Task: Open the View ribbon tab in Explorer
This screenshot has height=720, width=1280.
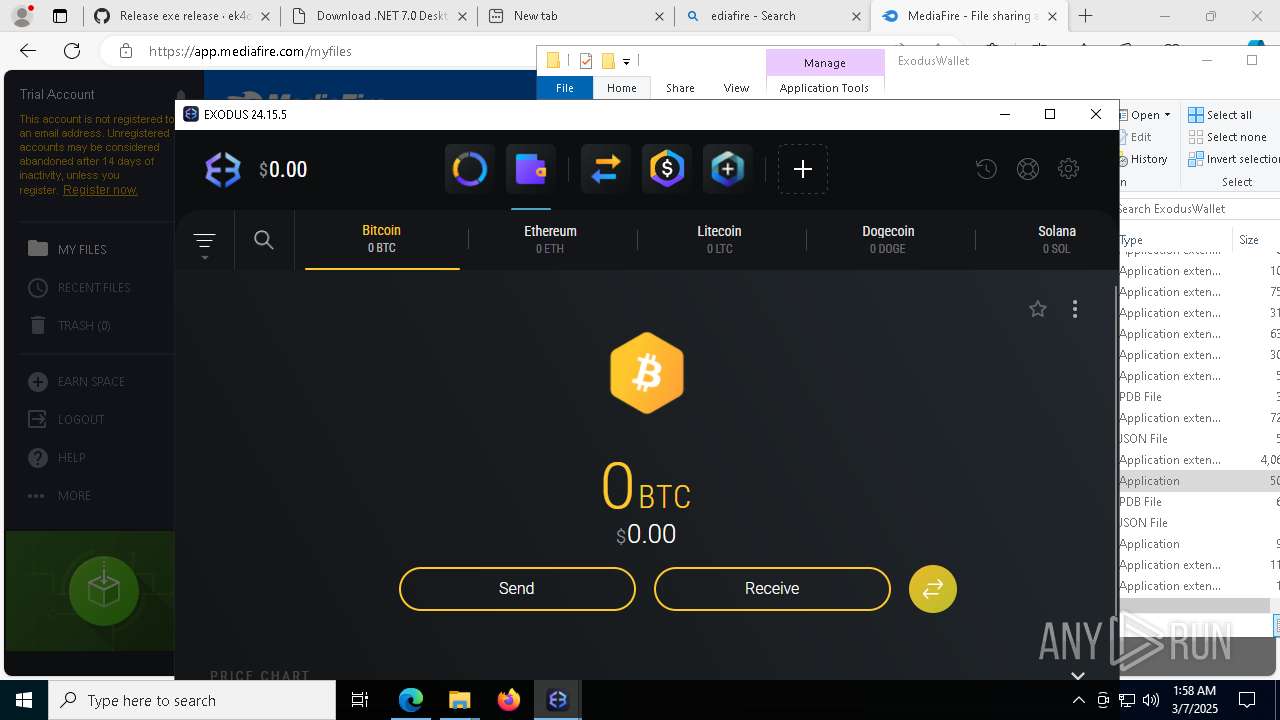Action: pos(736,88)
